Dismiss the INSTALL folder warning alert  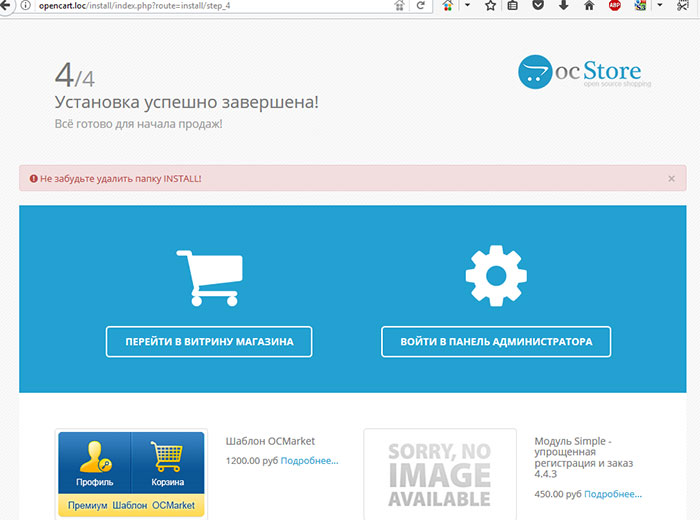click(671, 178)
